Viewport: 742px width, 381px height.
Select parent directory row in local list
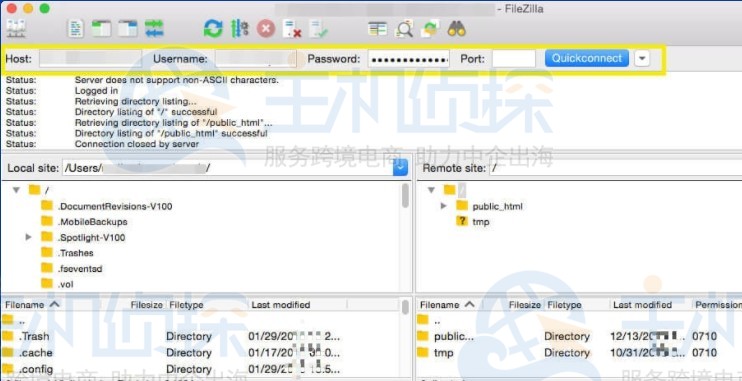199,320
